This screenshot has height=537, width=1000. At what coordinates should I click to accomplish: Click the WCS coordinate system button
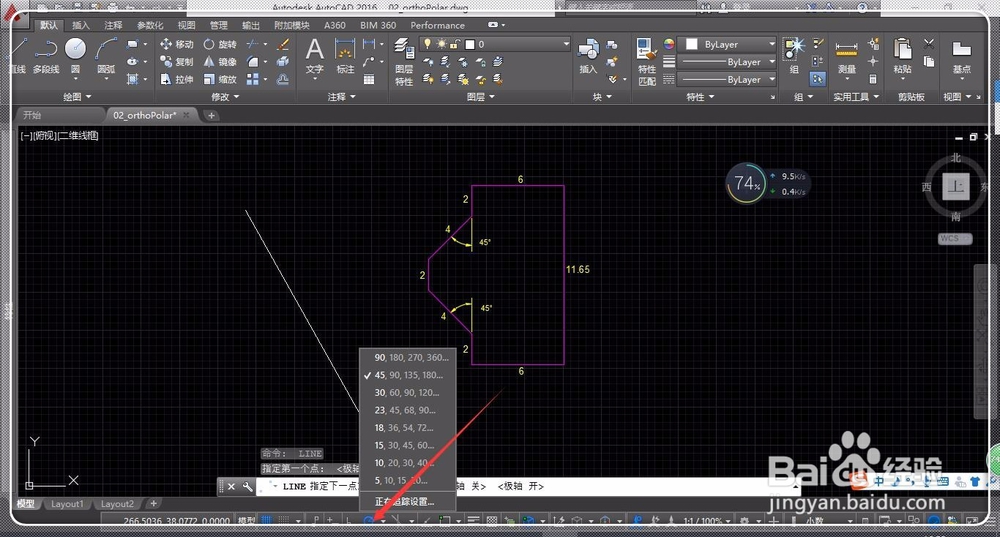(954, 239)
